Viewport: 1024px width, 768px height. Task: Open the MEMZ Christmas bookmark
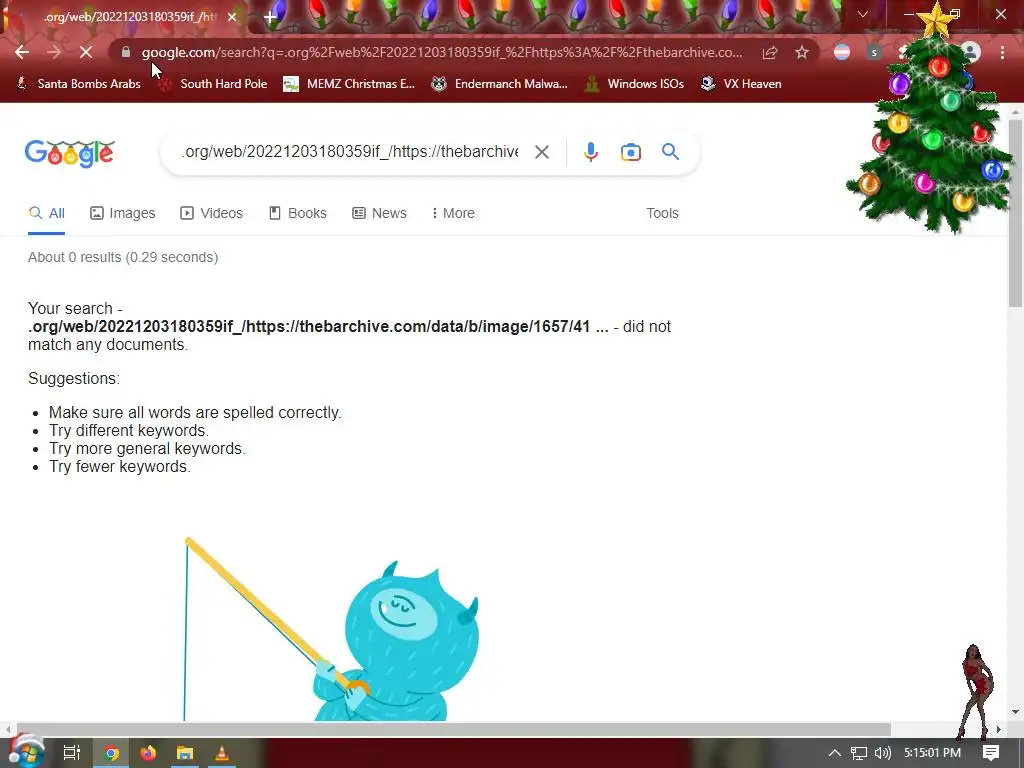point(349,84)
